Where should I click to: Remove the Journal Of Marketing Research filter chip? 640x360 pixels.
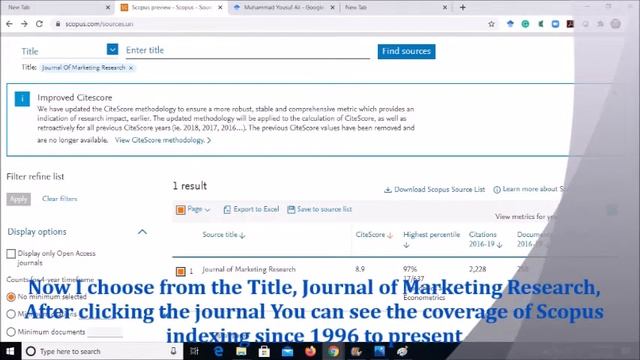coord(131,68)
